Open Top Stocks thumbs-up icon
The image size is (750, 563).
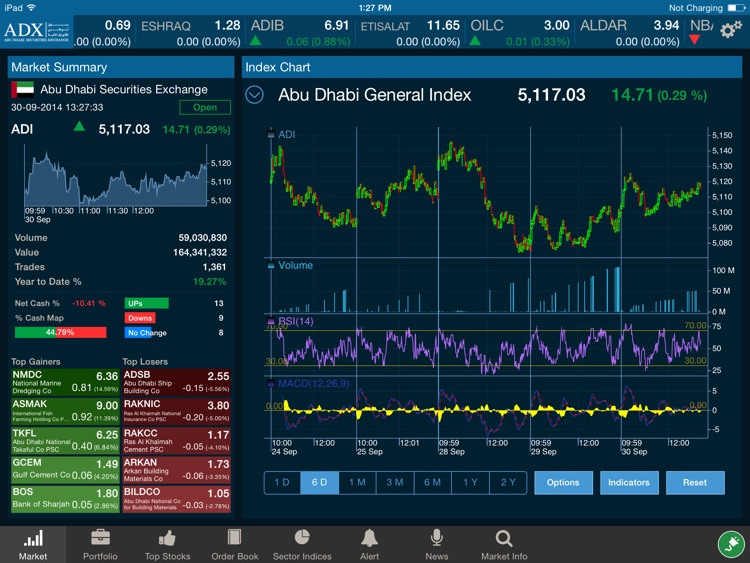pyautogui.click(x=167, y=538)
